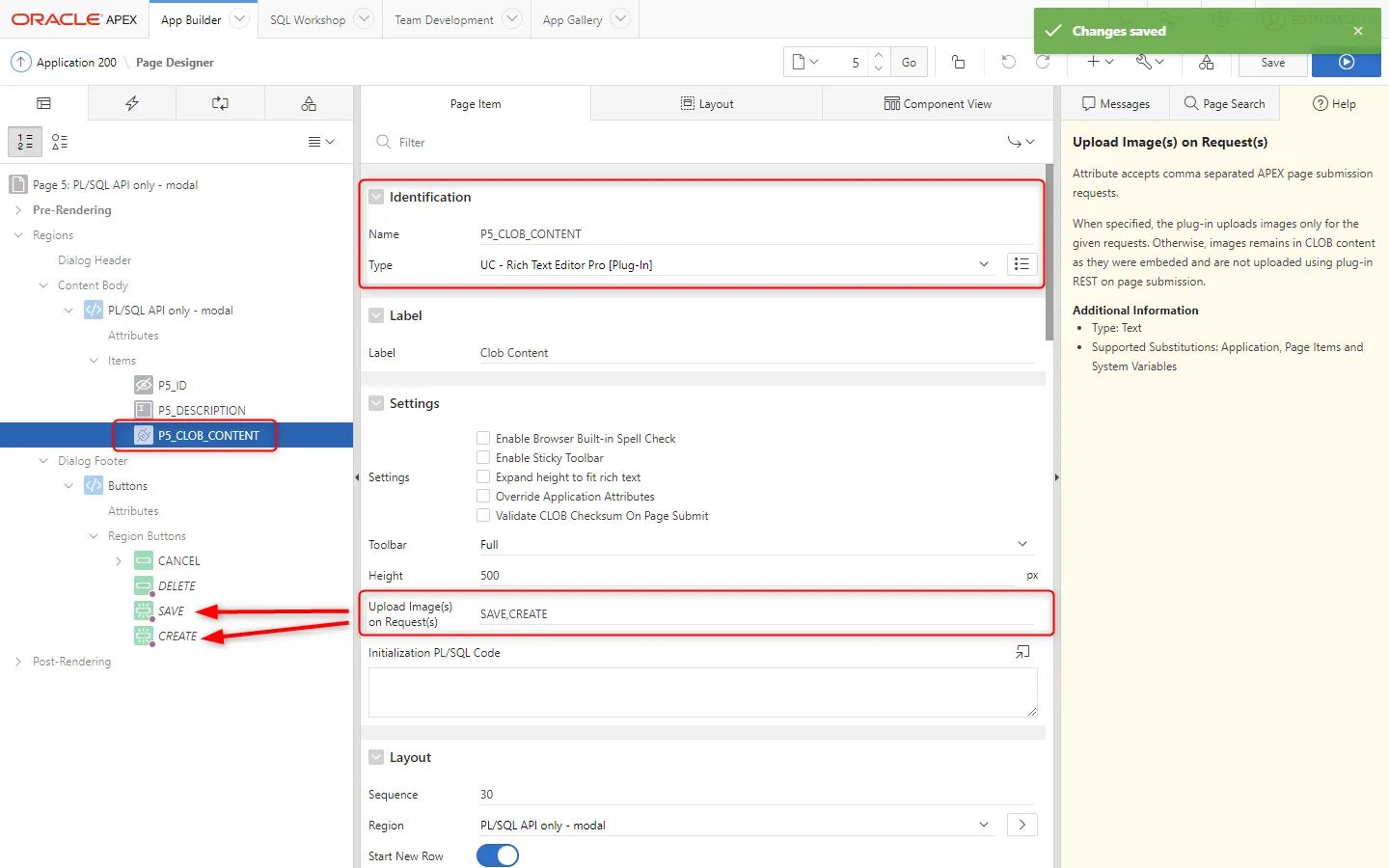The image size is (1389, 868).
Task: Expand the Initialization PL/SQL Code editor
Action: [x=1022, y=653]
